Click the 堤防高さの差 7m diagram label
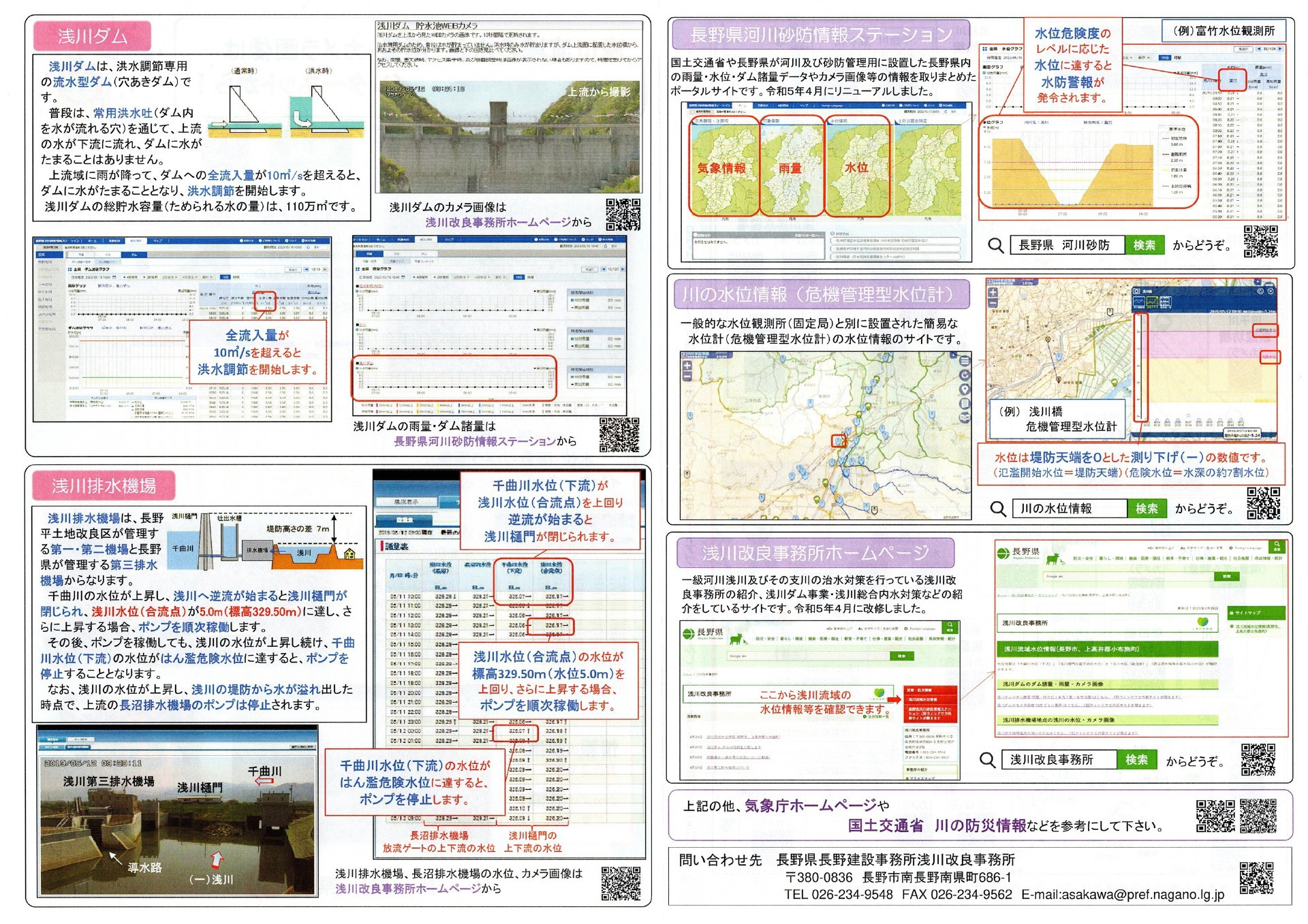Image resolution: width=1308 pixels, height=924 pixels. (298, 528)
